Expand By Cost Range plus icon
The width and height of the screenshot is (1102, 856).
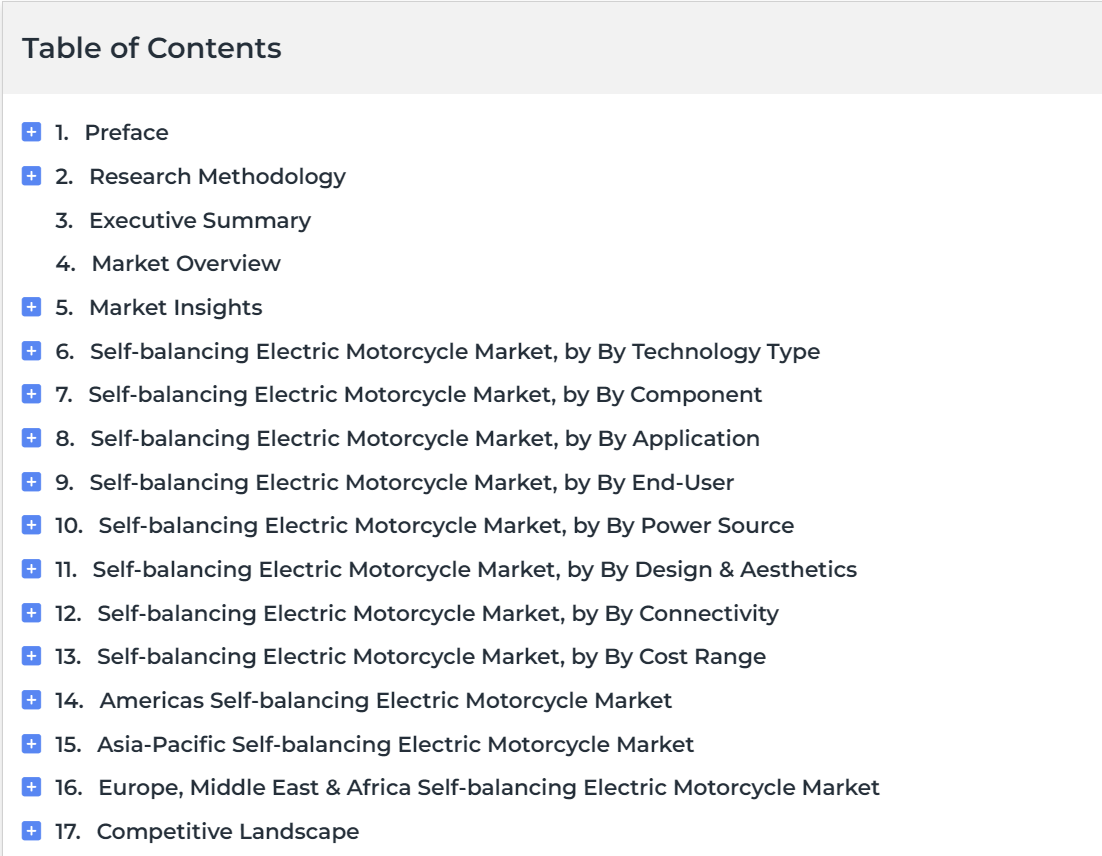point(32,656)
